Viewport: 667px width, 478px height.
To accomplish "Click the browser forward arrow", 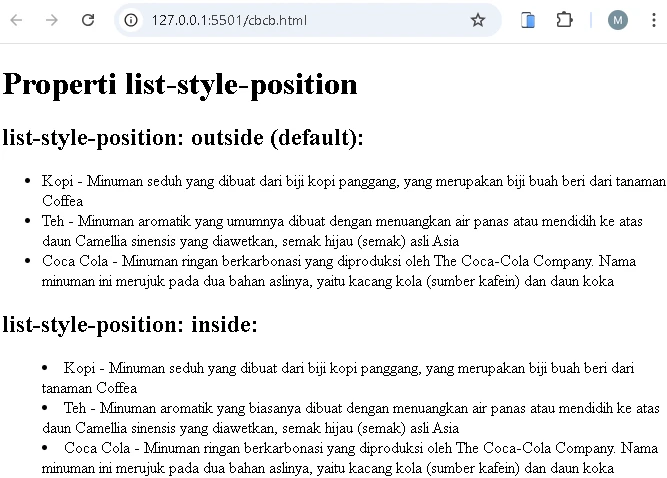I will point(51,20).
